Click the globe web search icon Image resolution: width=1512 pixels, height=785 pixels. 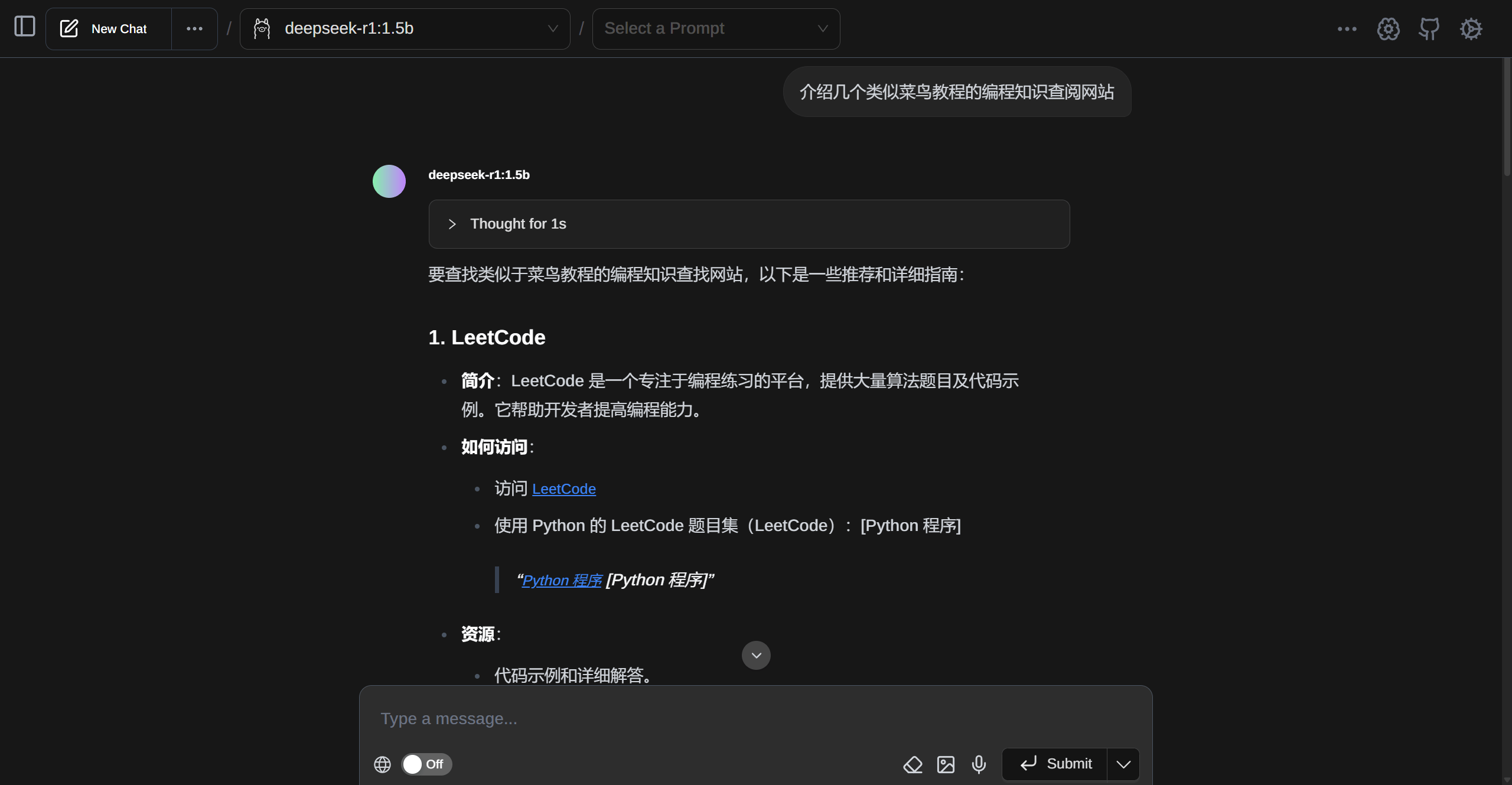pos(382,764)
